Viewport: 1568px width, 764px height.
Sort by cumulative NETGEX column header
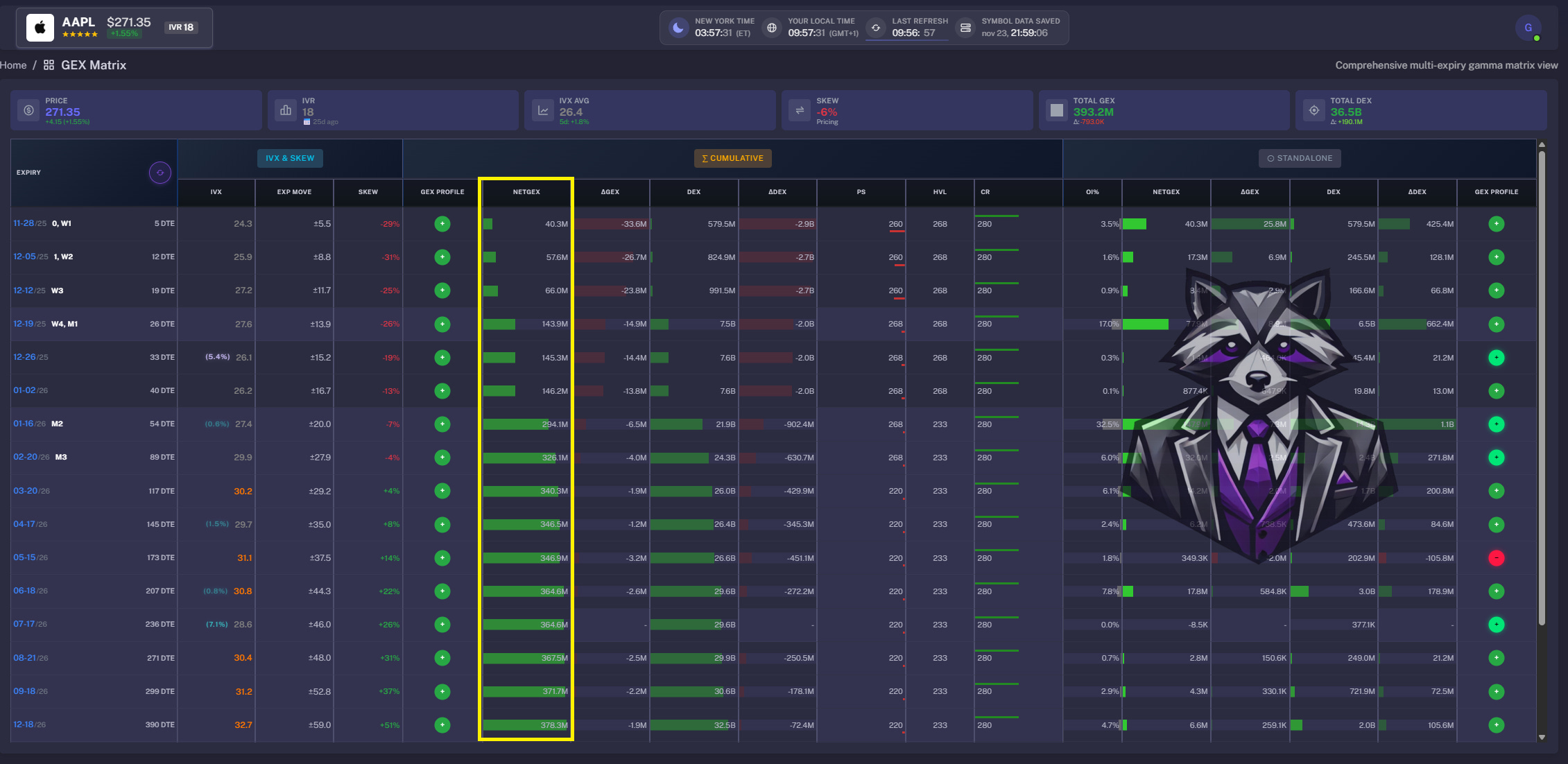[526, 192]
